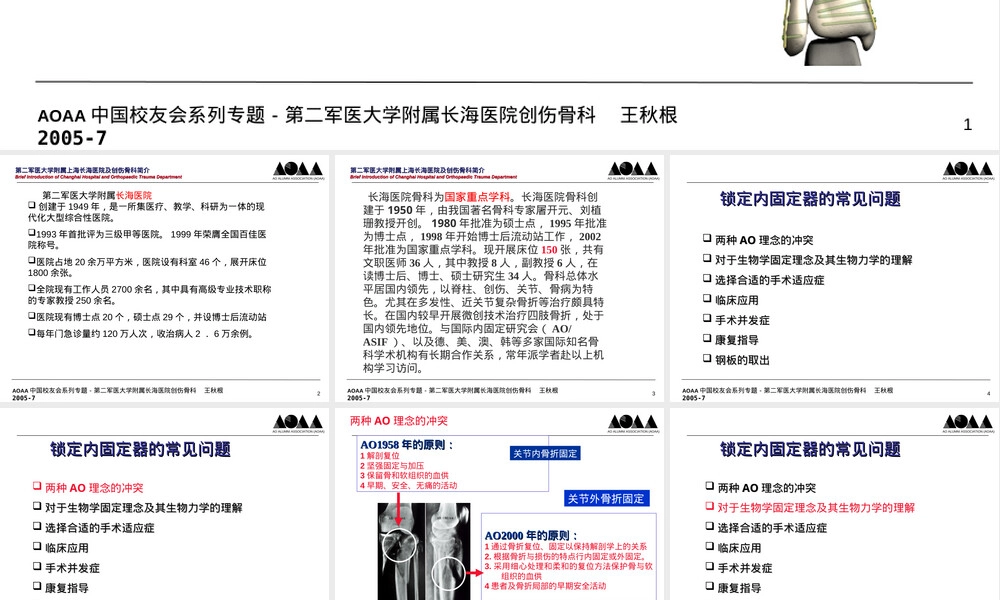
Task: Click the page number 1 on slide 1
Action: tap(967, 124)
